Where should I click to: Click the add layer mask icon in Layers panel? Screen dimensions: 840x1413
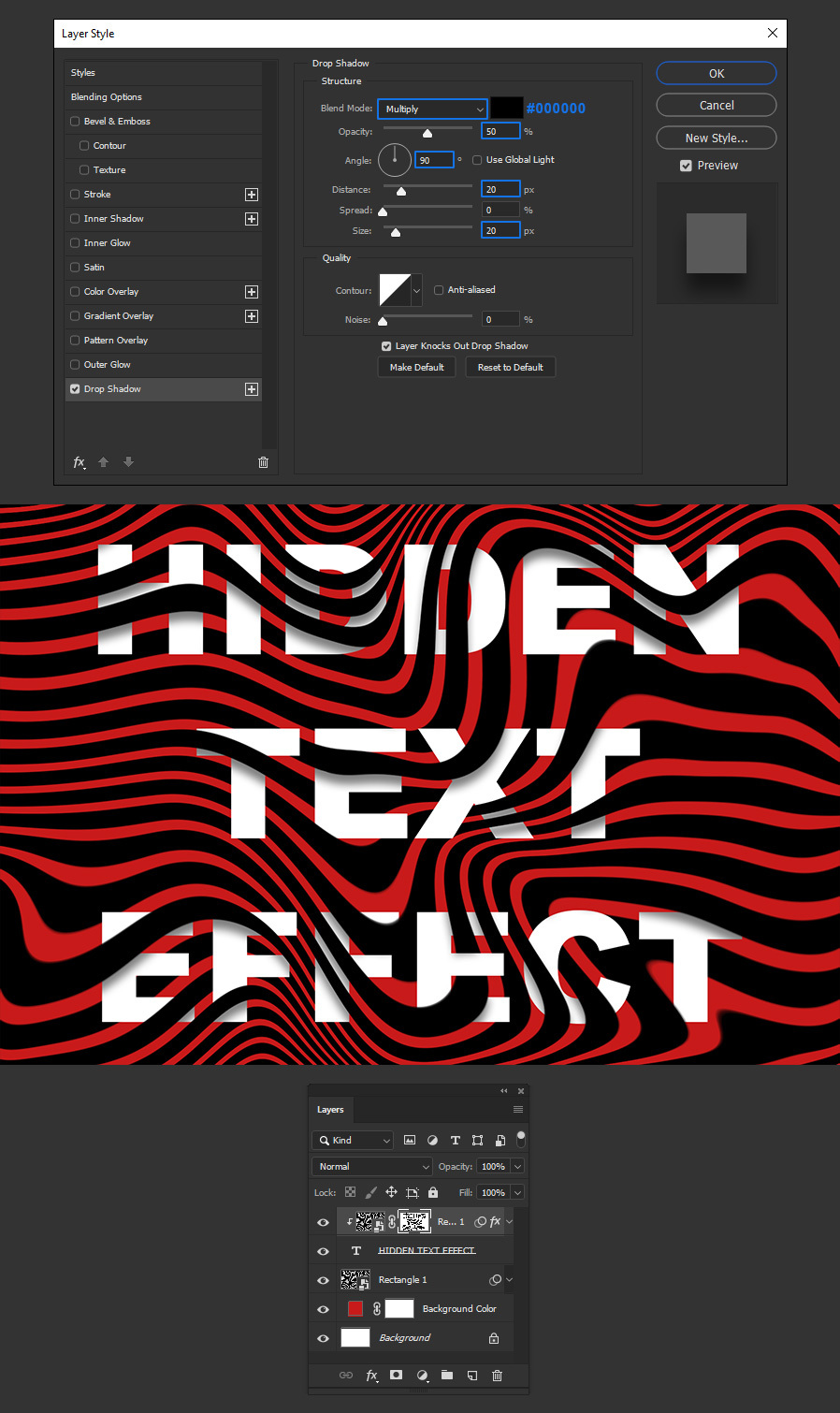[x=397, y=1375]
